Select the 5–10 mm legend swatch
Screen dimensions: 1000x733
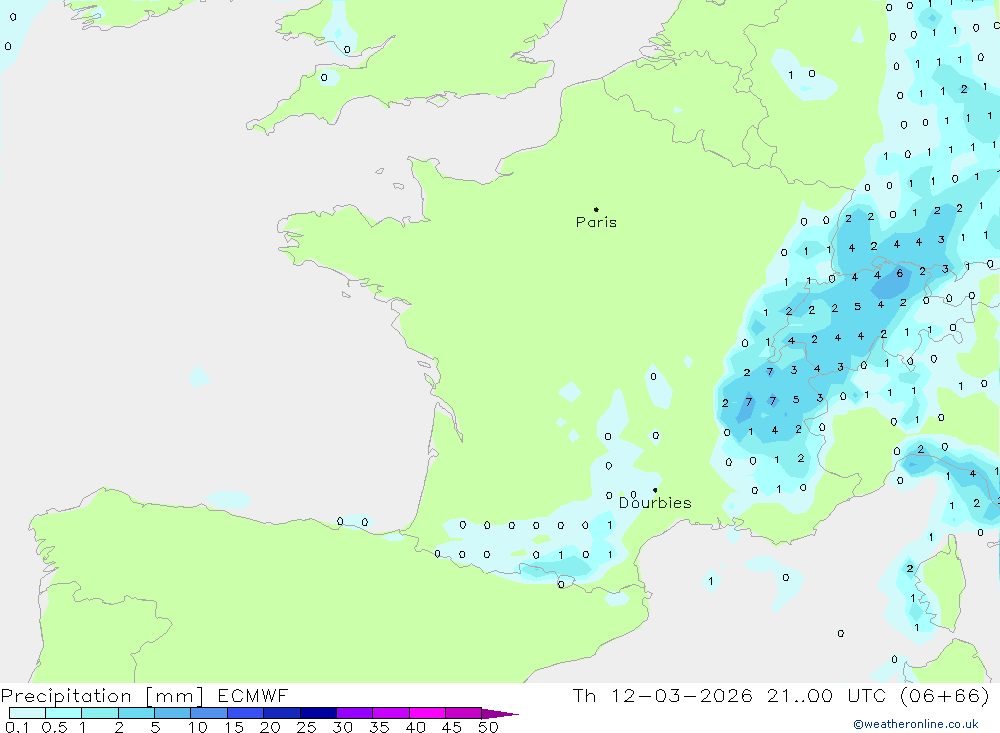click(x=172, y=713)
